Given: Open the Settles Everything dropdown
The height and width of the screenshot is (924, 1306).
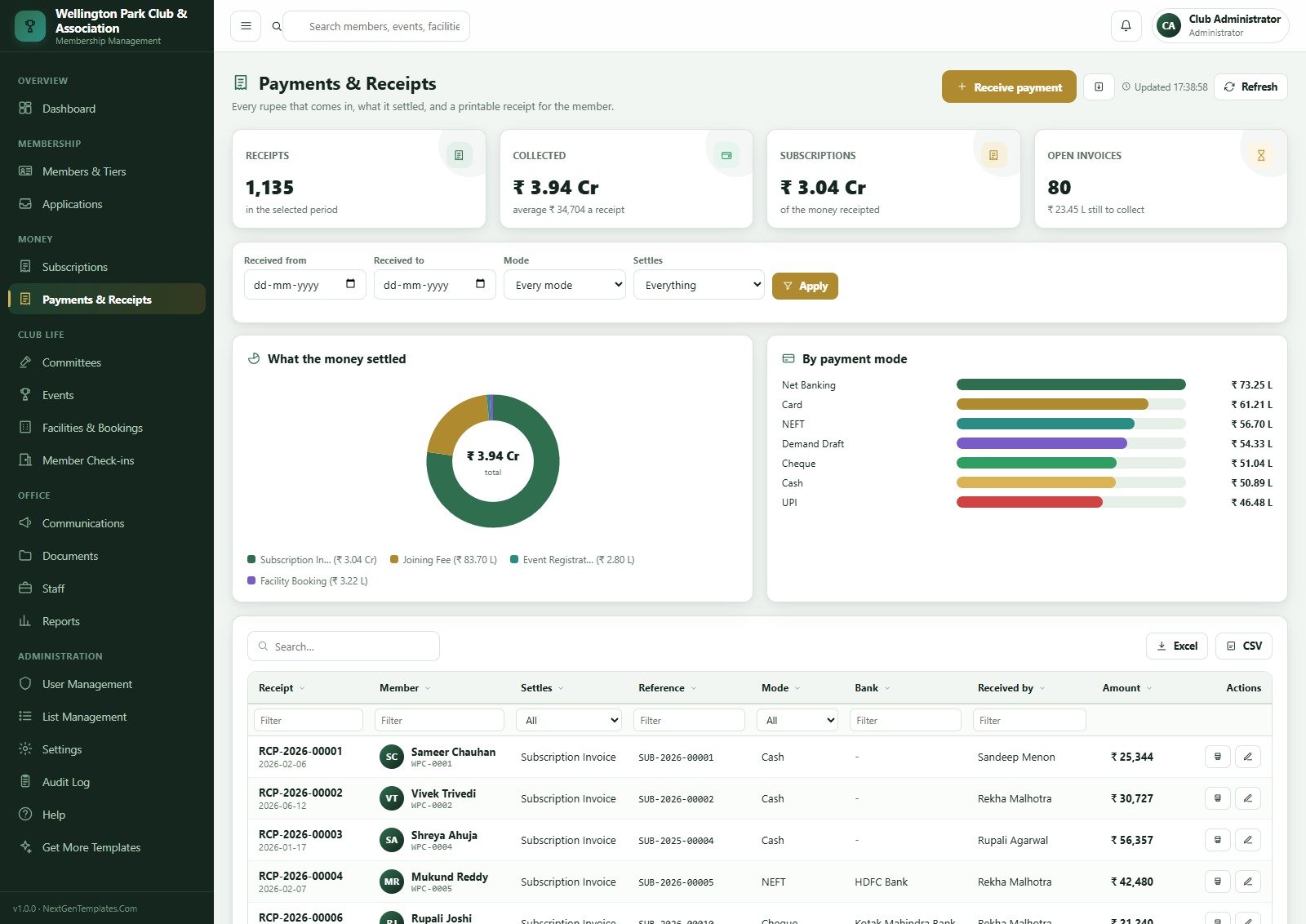Looking at the screenshot, I should tap(699, 285).
